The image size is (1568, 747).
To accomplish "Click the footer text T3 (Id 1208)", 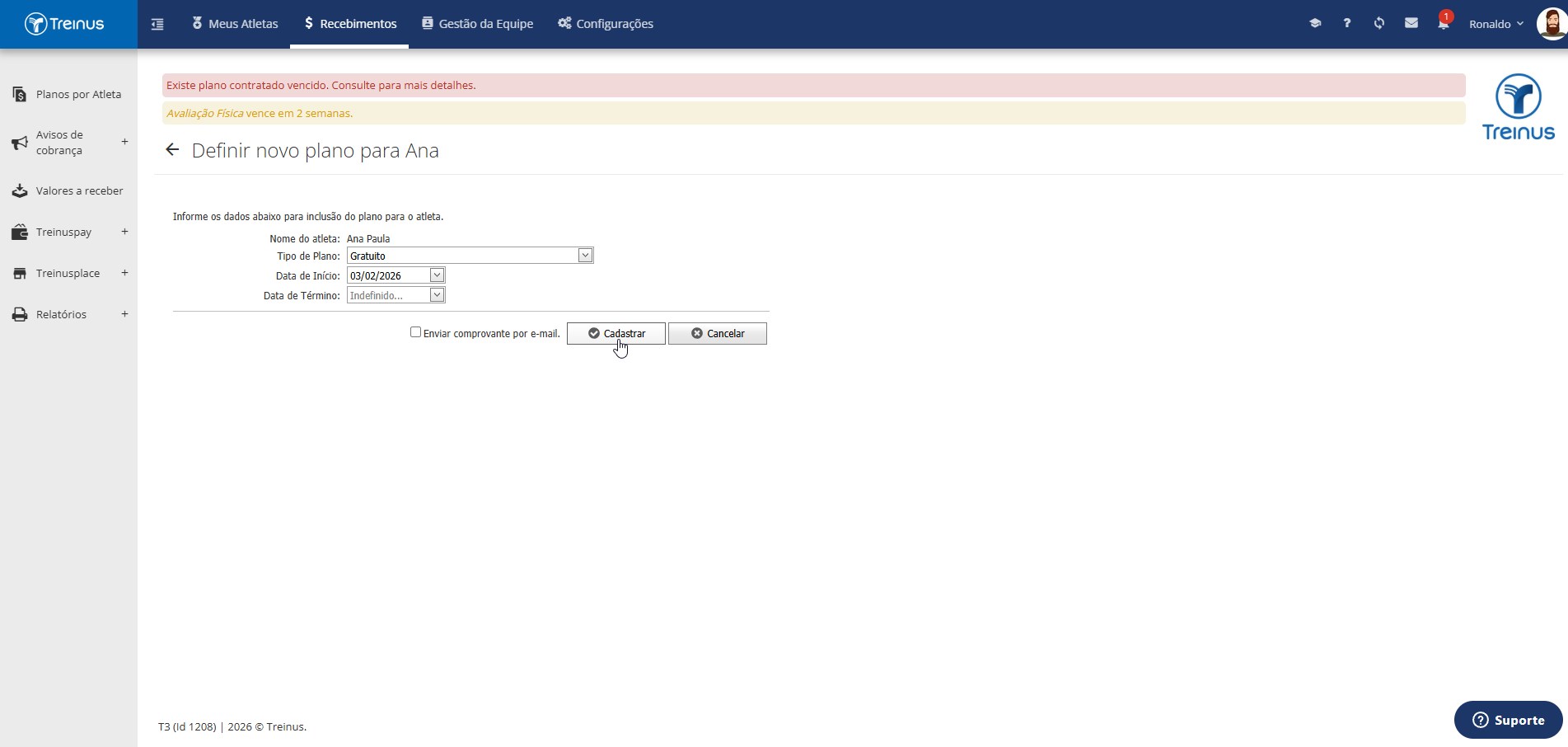I will (187, 726).
